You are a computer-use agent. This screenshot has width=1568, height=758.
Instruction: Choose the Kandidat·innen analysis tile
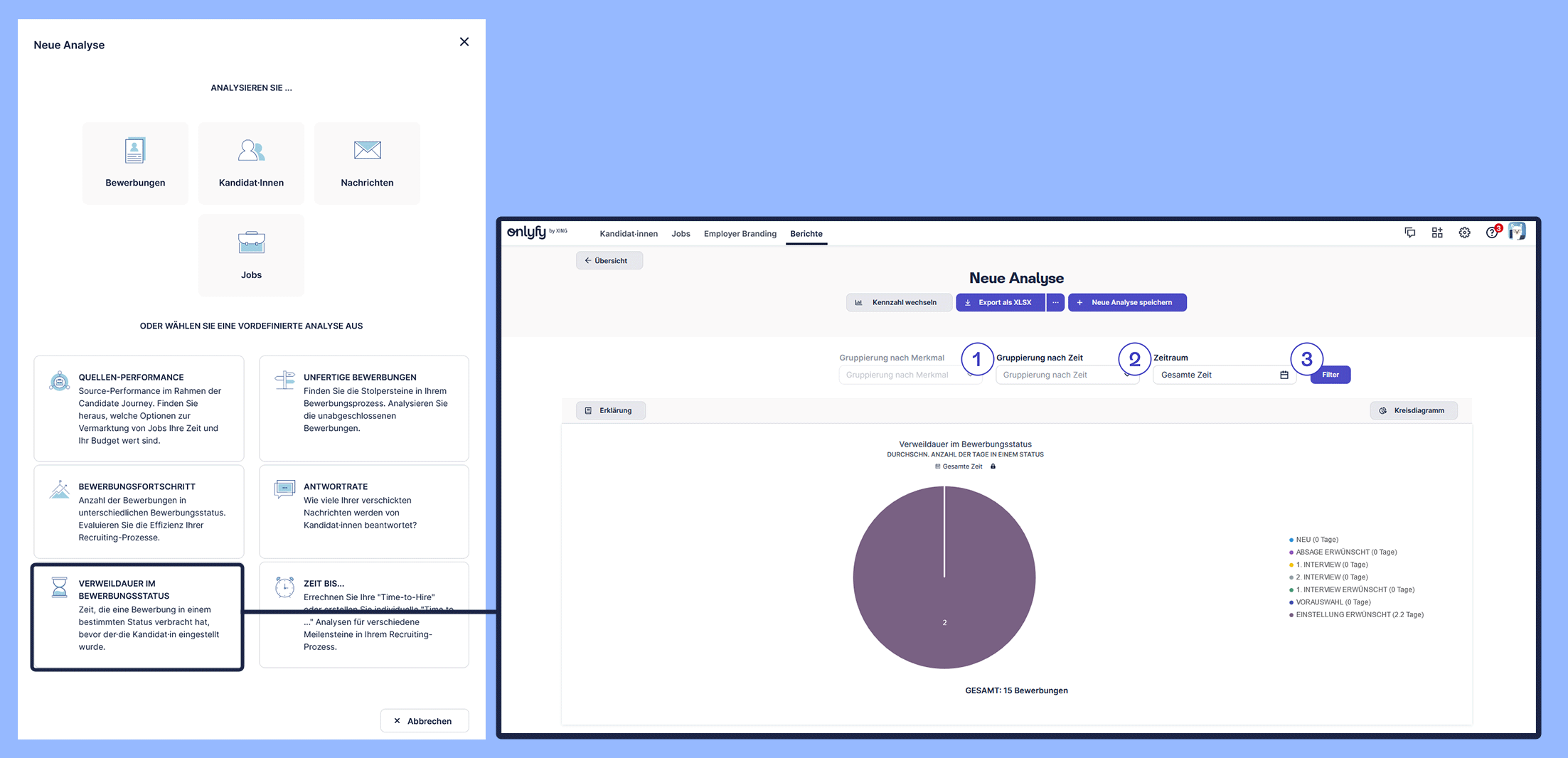251,164
